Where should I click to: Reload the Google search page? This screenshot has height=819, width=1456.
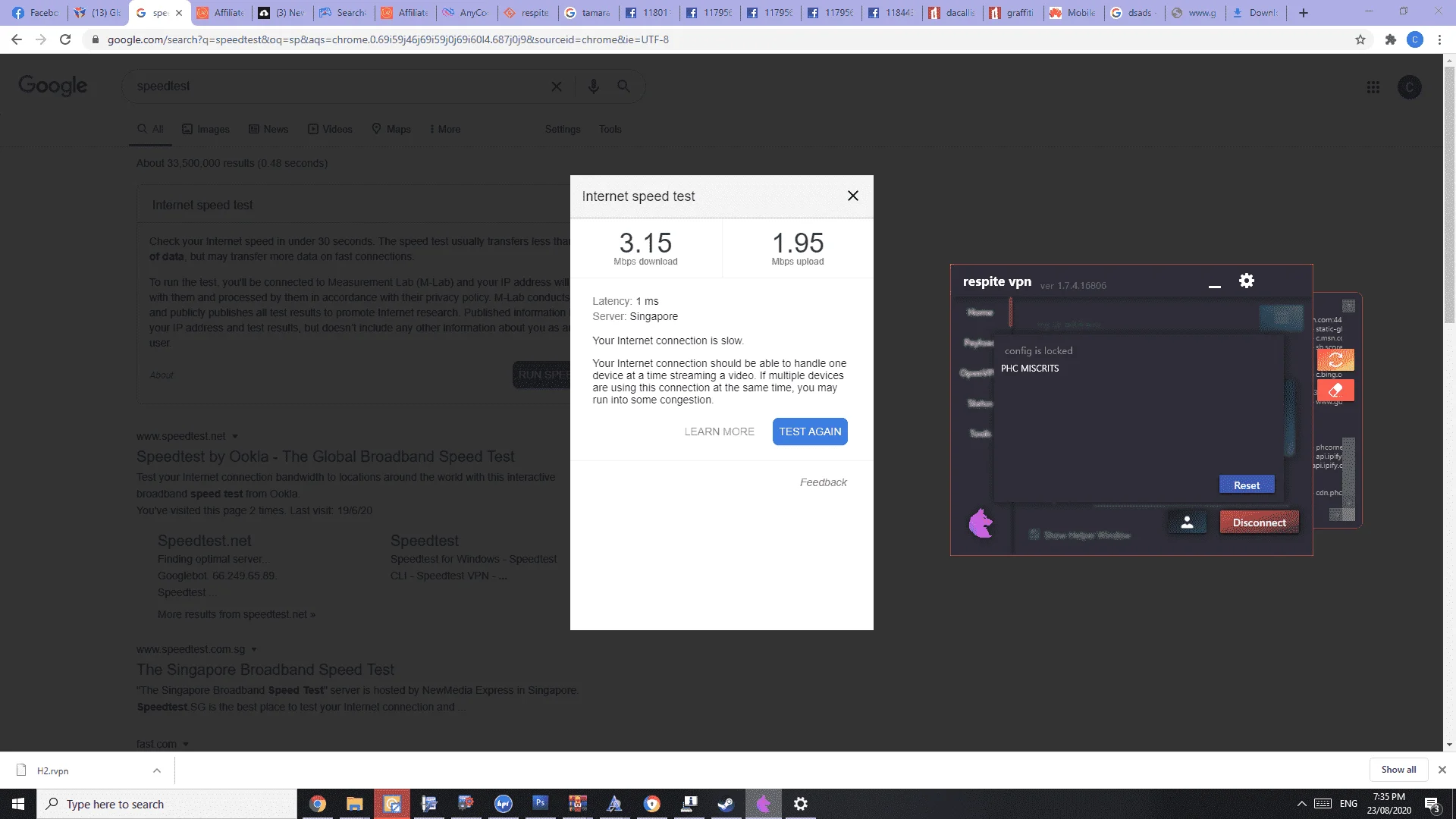(65, 39)
